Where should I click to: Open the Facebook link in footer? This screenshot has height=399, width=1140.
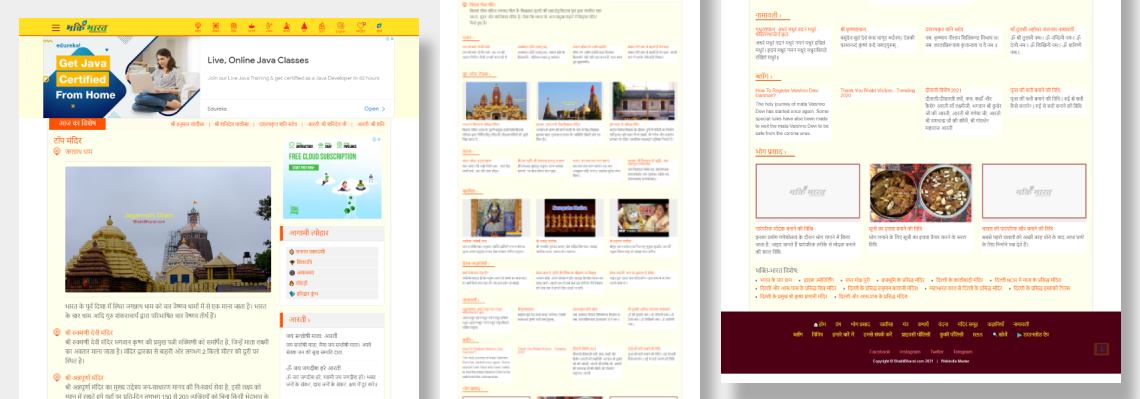(x=880, y=352)
